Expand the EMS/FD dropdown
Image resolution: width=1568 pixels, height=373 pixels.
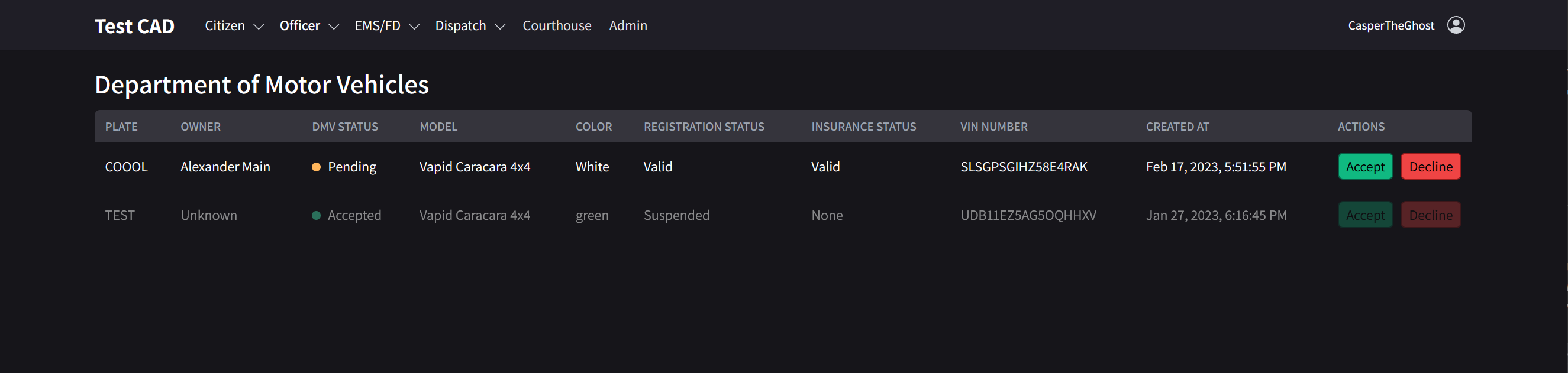pos(386,25)
